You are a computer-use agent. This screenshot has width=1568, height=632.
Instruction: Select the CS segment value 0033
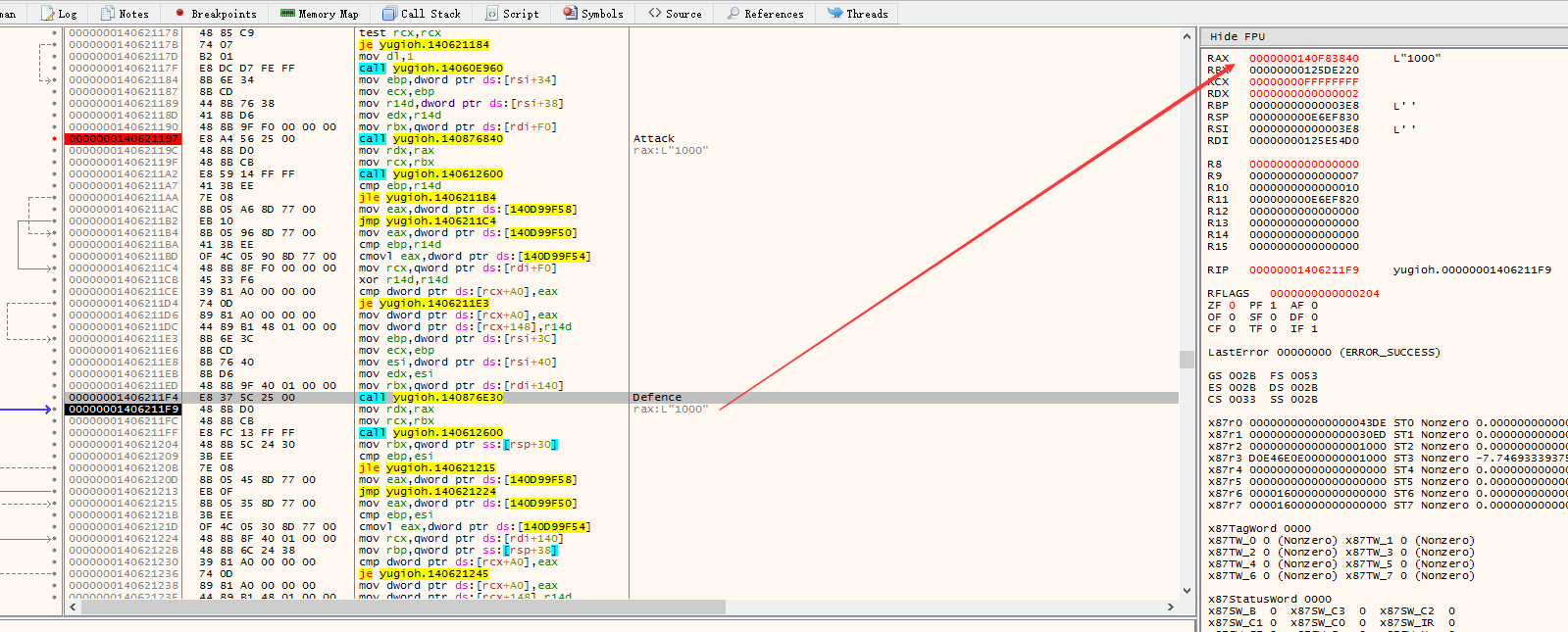click(x=1241, y=400)
